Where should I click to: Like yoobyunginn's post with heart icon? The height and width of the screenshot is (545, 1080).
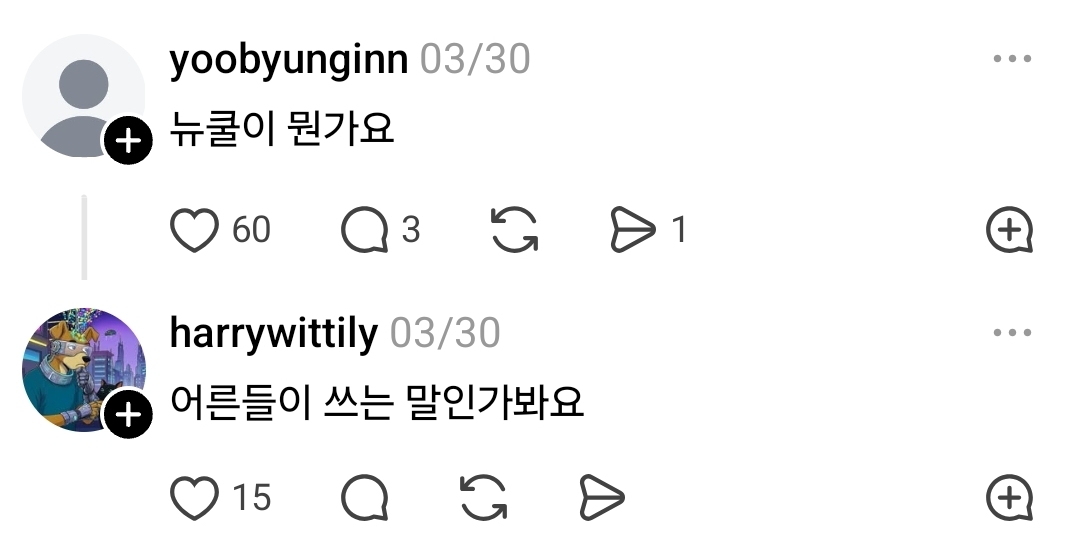click(194, 229)
